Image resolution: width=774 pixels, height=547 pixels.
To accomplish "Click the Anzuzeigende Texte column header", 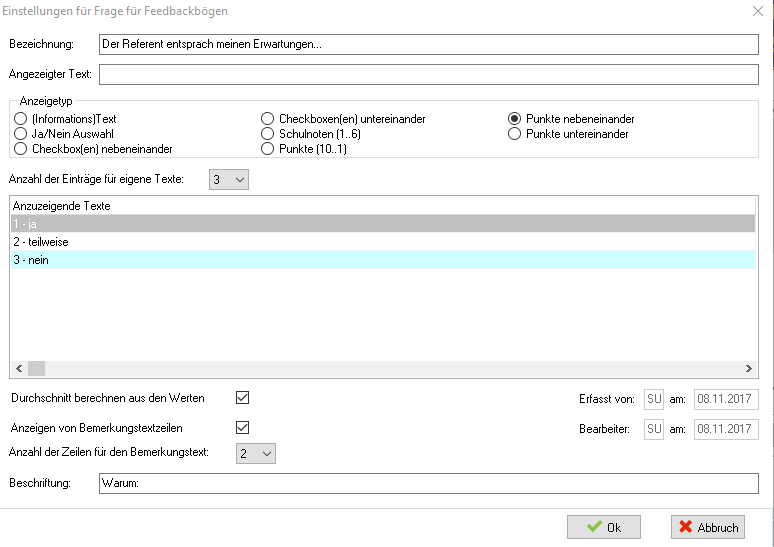I will (x=383, y=206).
